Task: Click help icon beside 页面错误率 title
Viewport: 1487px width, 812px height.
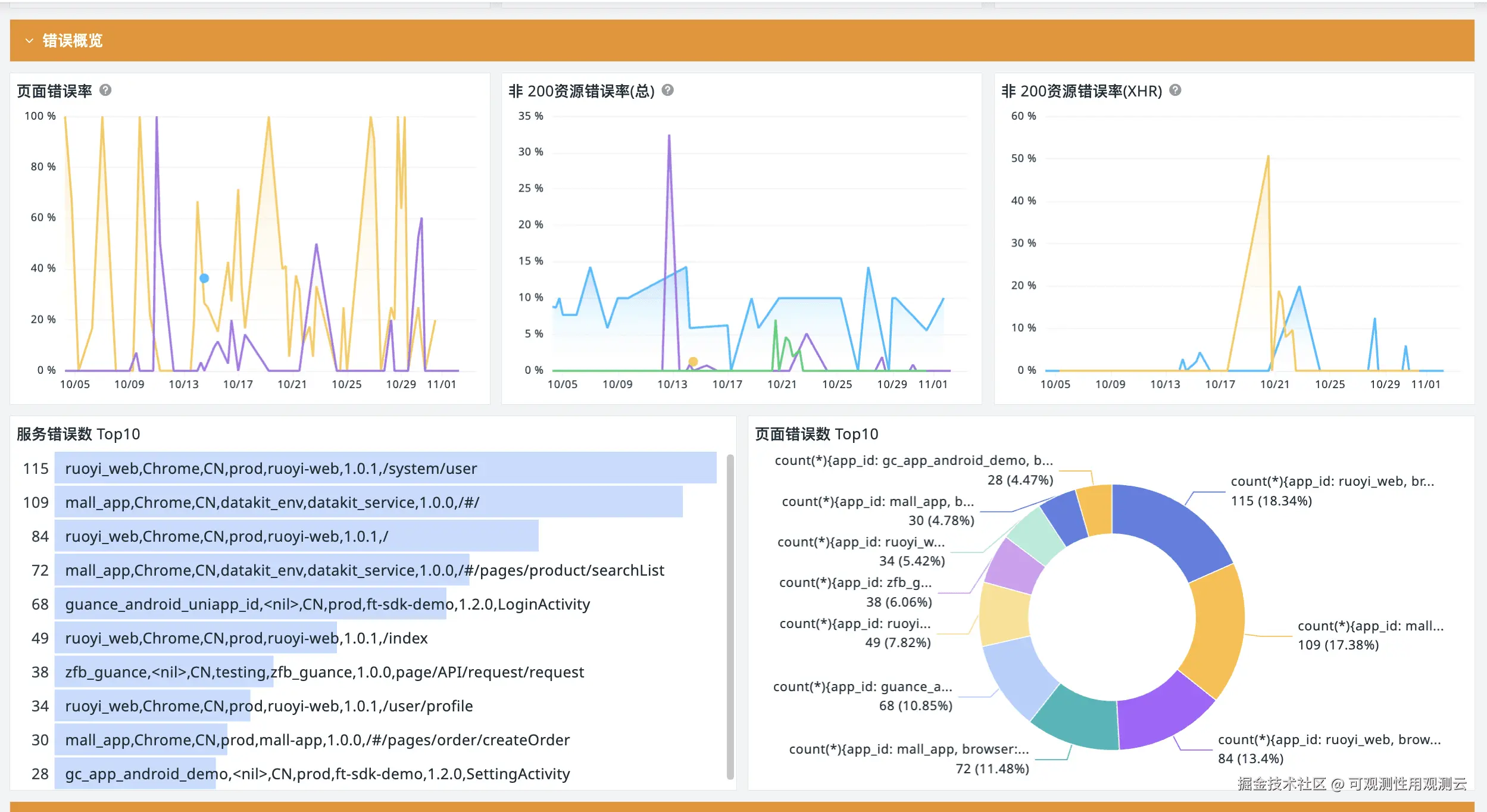Action: click(x=105, y=90)
